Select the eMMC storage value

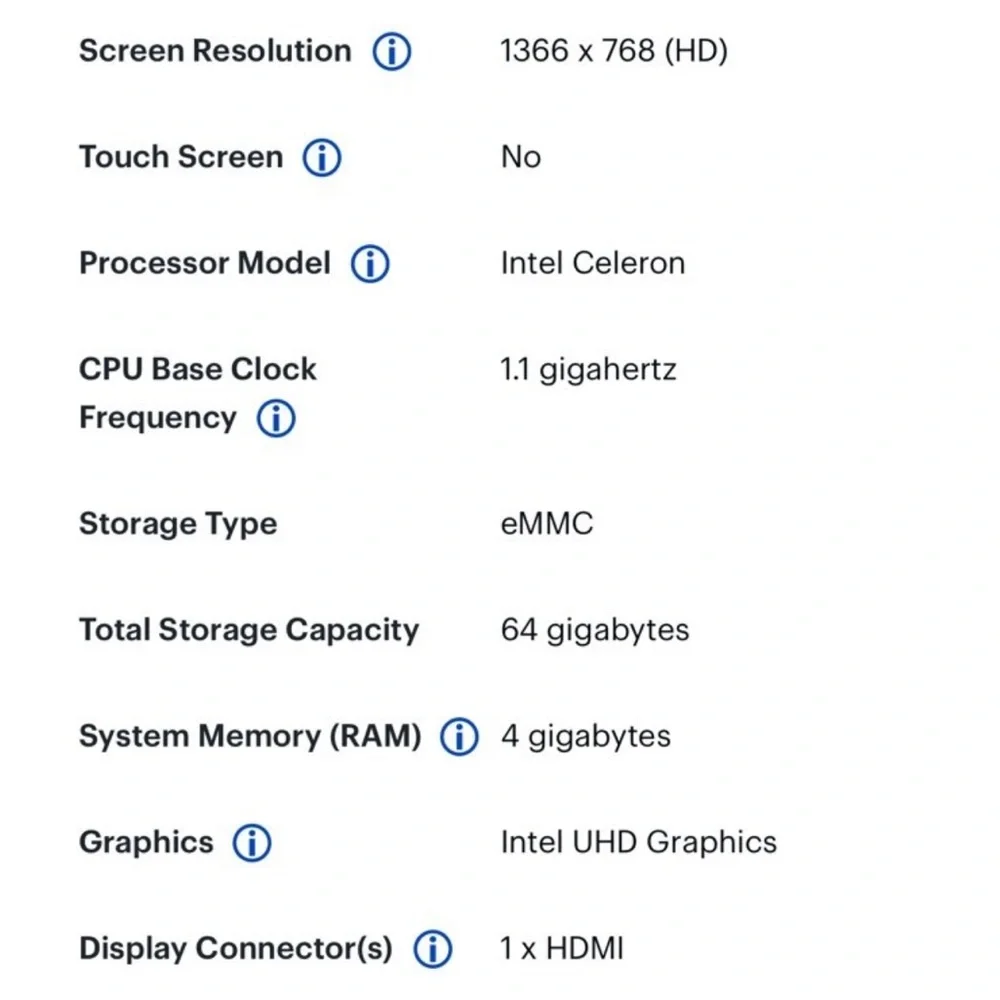tap(547, 524)
